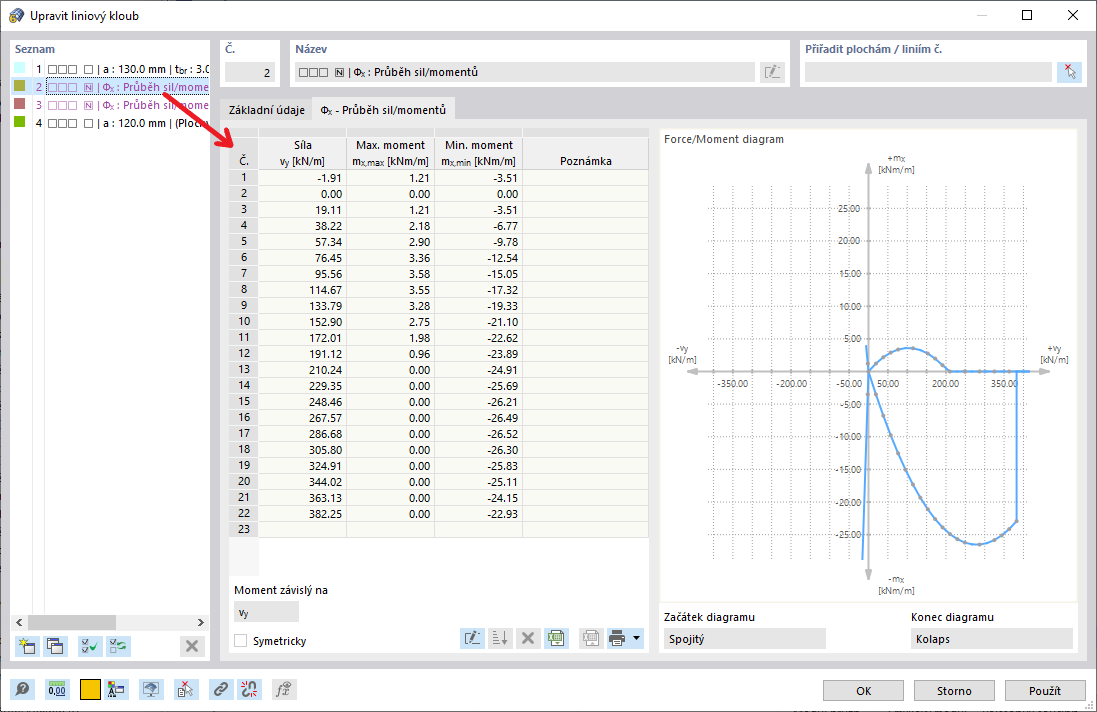Click the printer icon
Screen dimensions: 1097x712
coord(617,638)
